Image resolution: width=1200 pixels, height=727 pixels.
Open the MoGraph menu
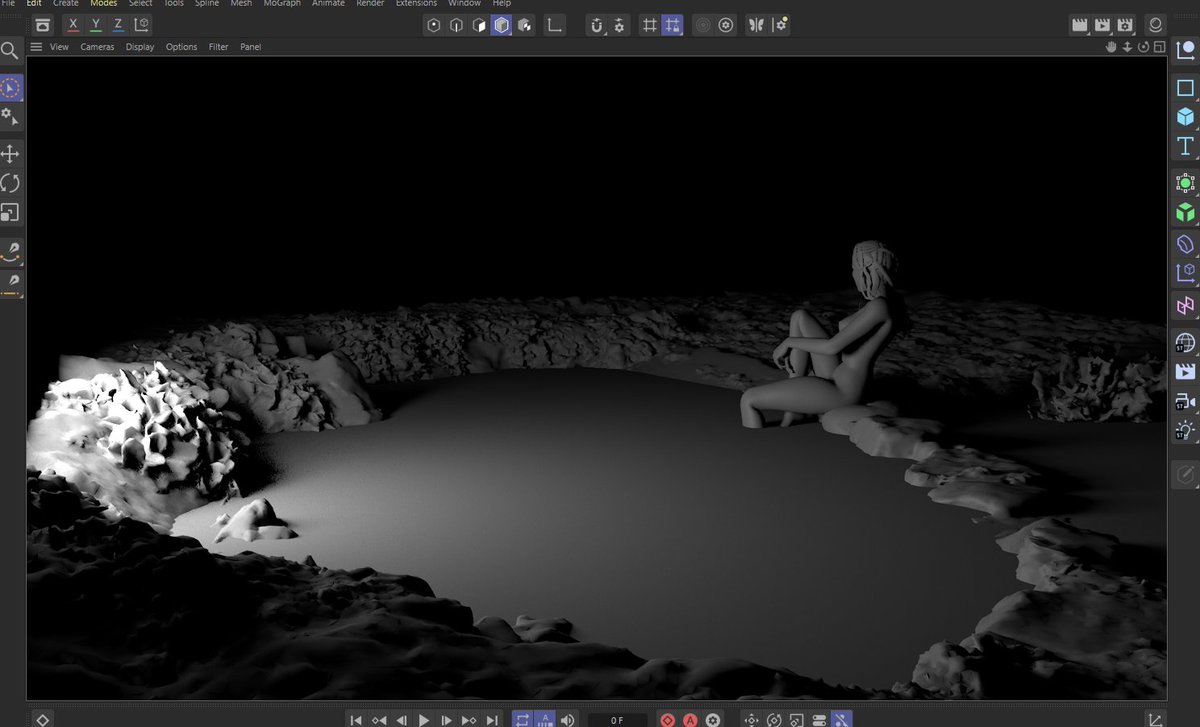coord(282,4)
